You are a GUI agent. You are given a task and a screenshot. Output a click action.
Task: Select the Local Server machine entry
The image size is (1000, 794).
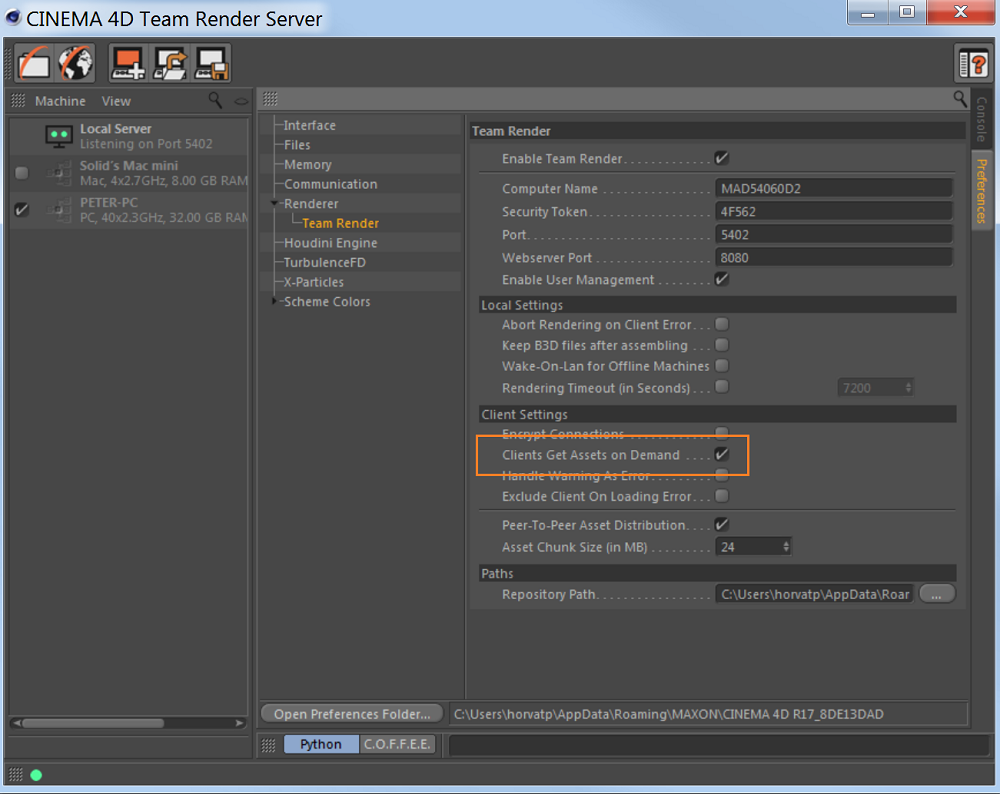click(129, 136)
